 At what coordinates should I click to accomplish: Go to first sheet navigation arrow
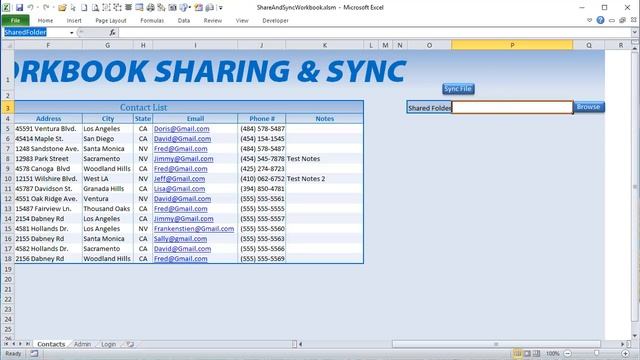click(6, 344)
